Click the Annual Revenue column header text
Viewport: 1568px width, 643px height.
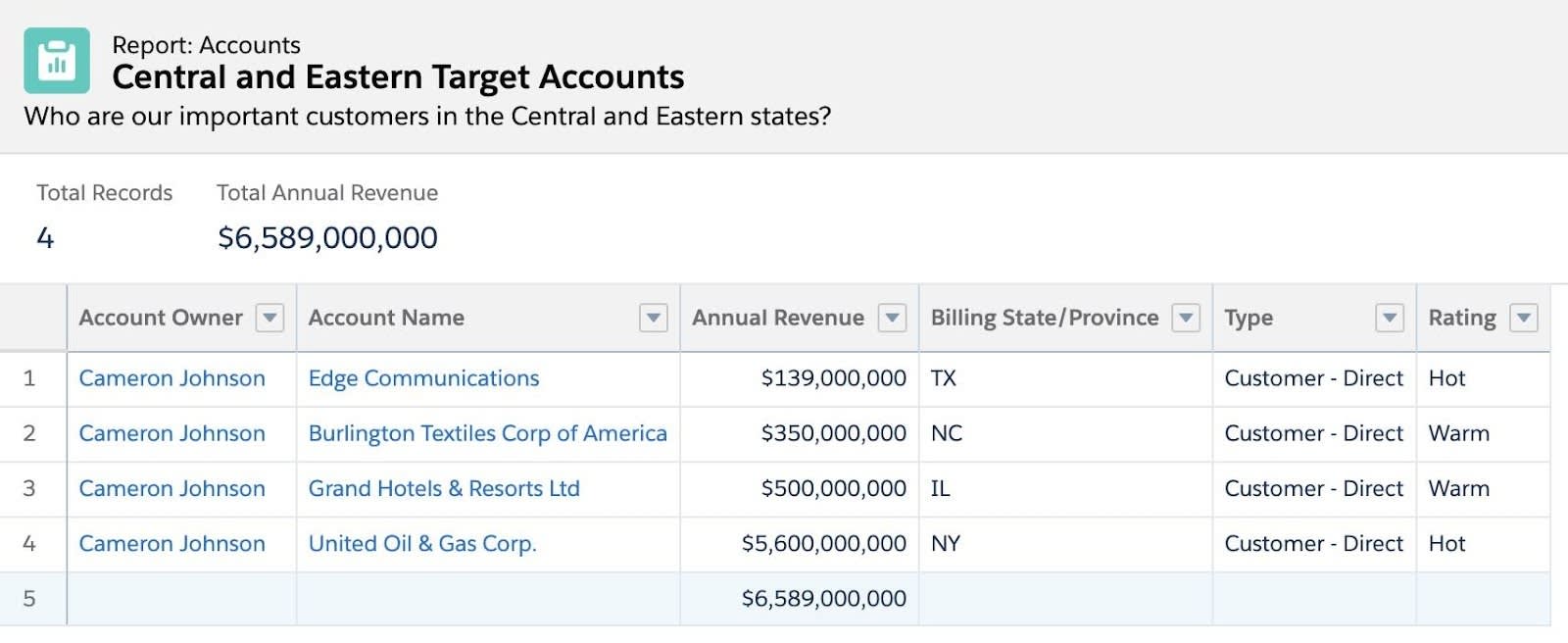[x=777, y=318]
